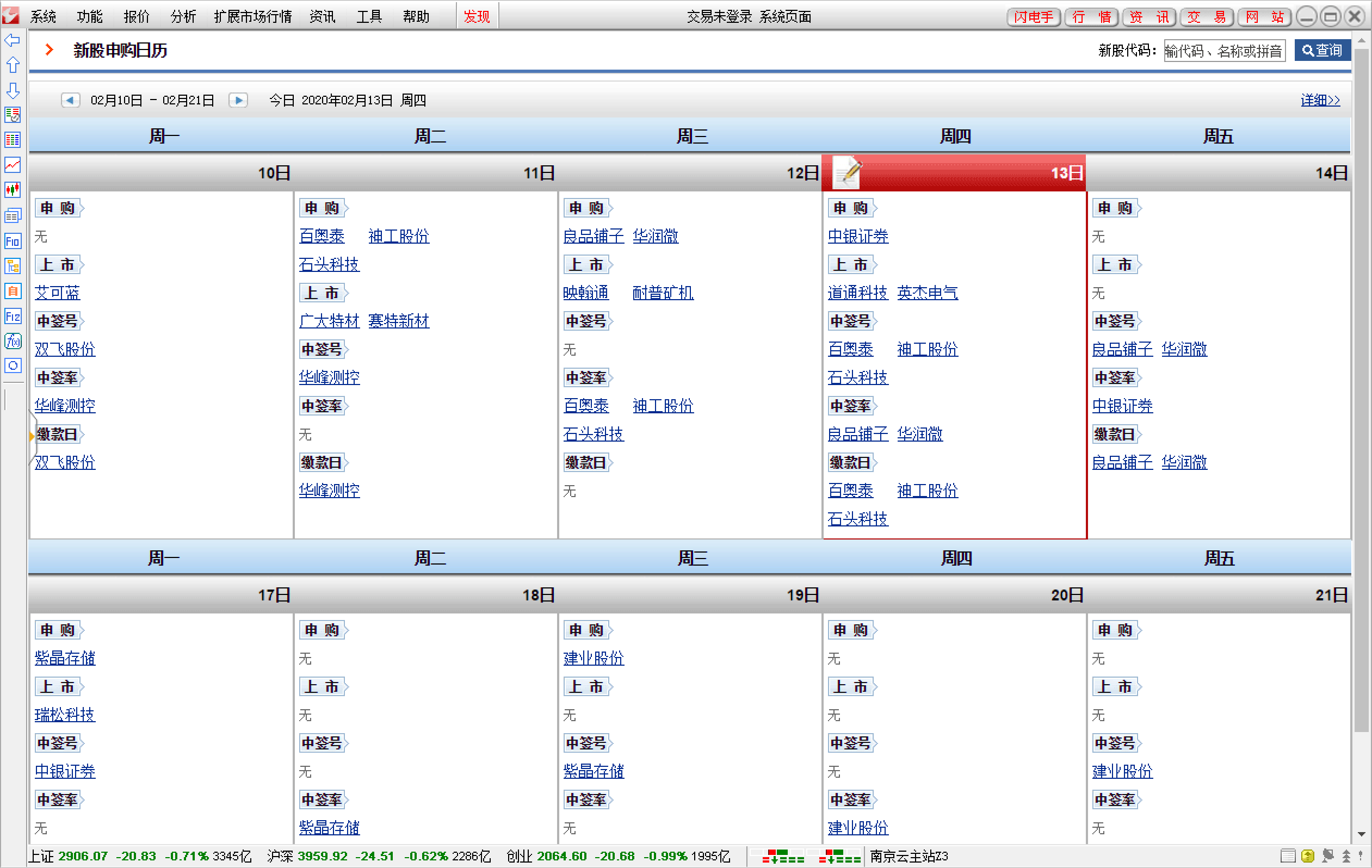Screen dimensions: 1372x868
Task: Click the 查询 search button
Action: pyautogui.click(x=1322, y=50)
